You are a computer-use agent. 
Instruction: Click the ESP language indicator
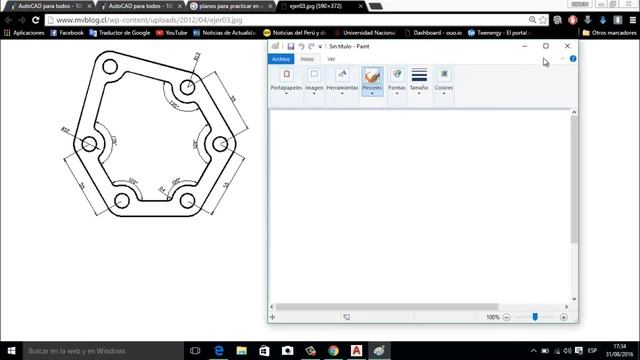click(x=592, y=351)
